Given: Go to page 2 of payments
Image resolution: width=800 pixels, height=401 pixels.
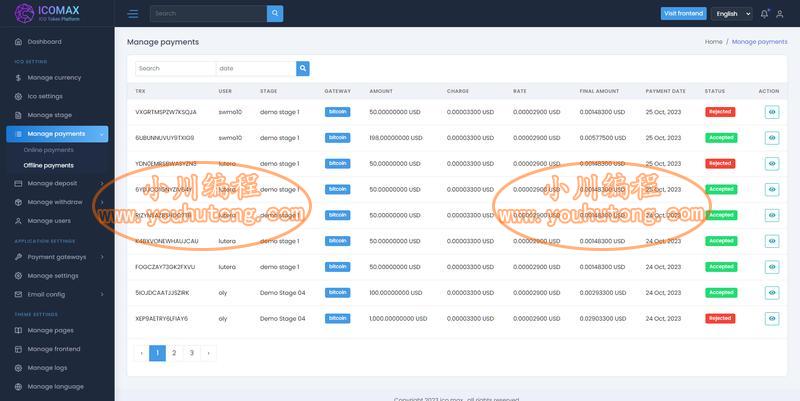Looking at the screenshot, I should coord(174,353).
